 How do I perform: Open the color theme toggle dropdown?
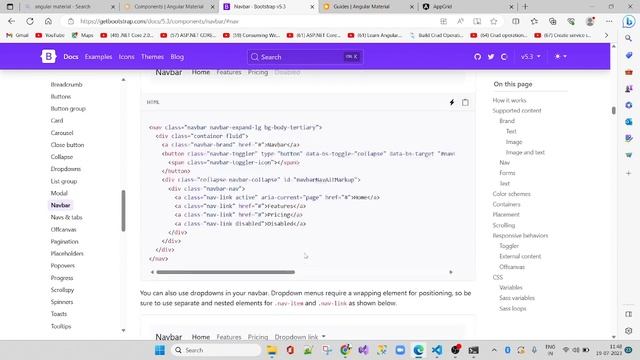pos(560,56)
